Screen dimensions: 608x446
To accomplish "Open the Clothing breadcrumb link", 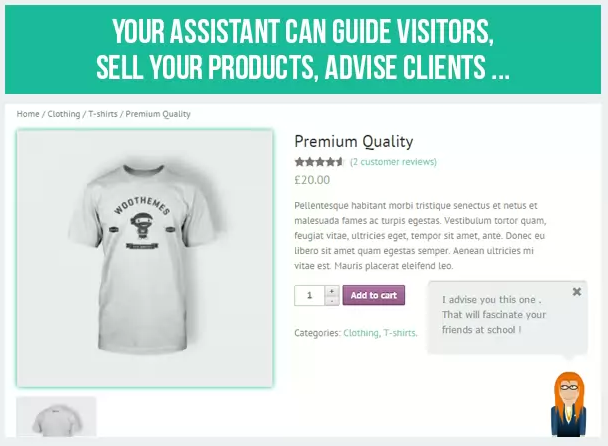I will coord(64,114).
